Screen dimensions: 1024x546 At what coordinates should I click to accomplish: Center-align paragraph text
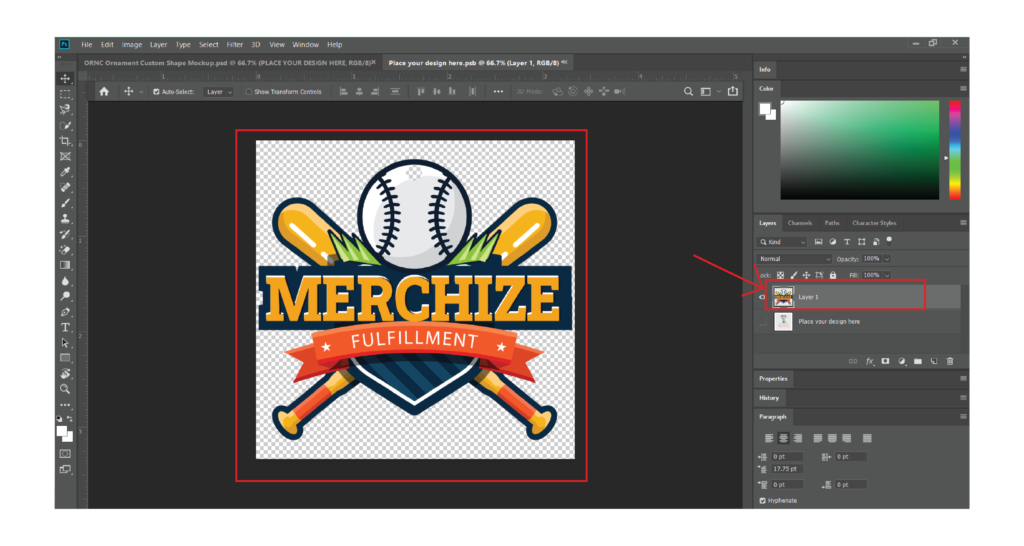784,438
